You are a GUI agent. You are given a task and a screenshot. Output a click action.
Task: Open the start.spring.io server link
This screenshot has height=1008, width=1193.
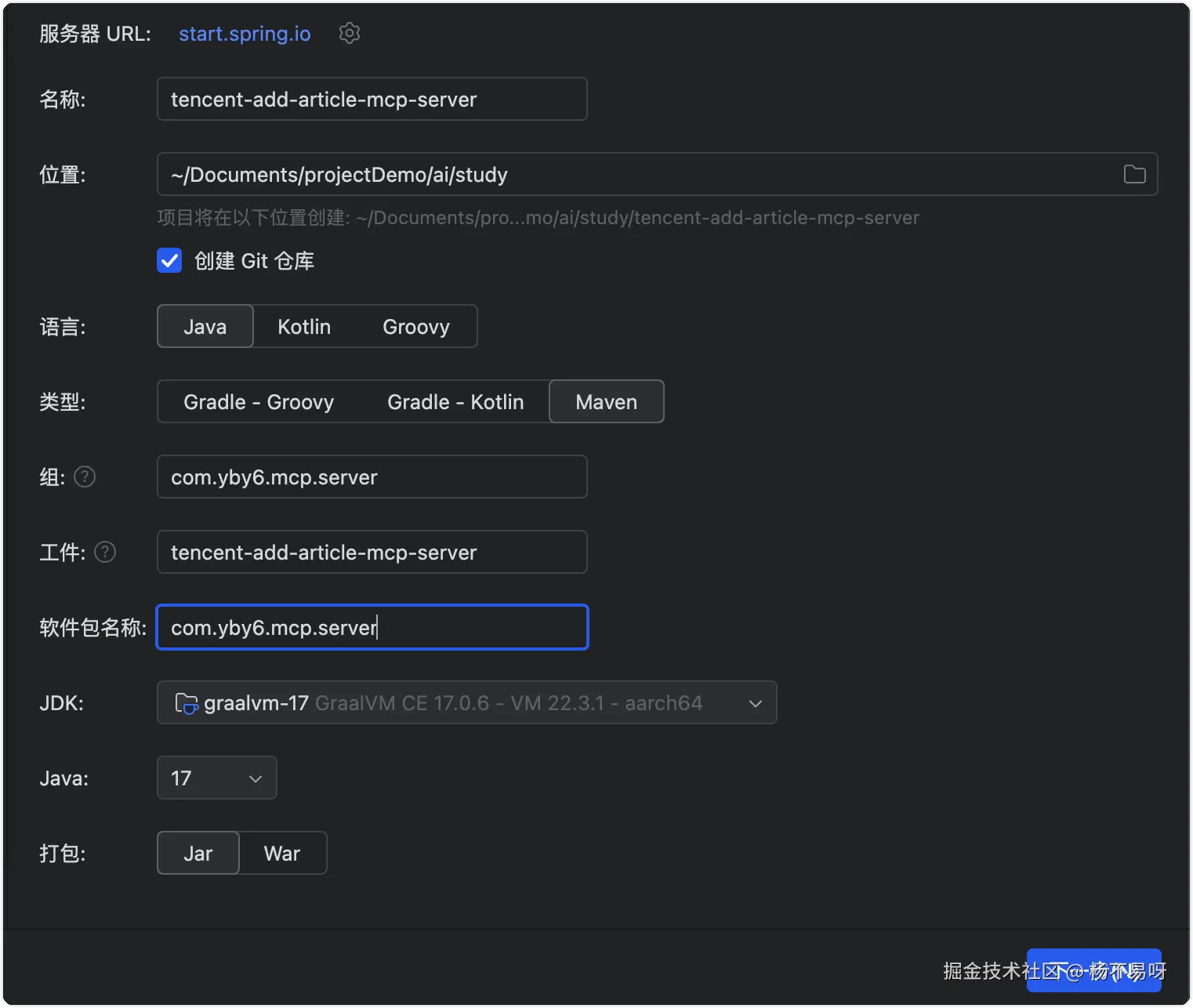245,34
